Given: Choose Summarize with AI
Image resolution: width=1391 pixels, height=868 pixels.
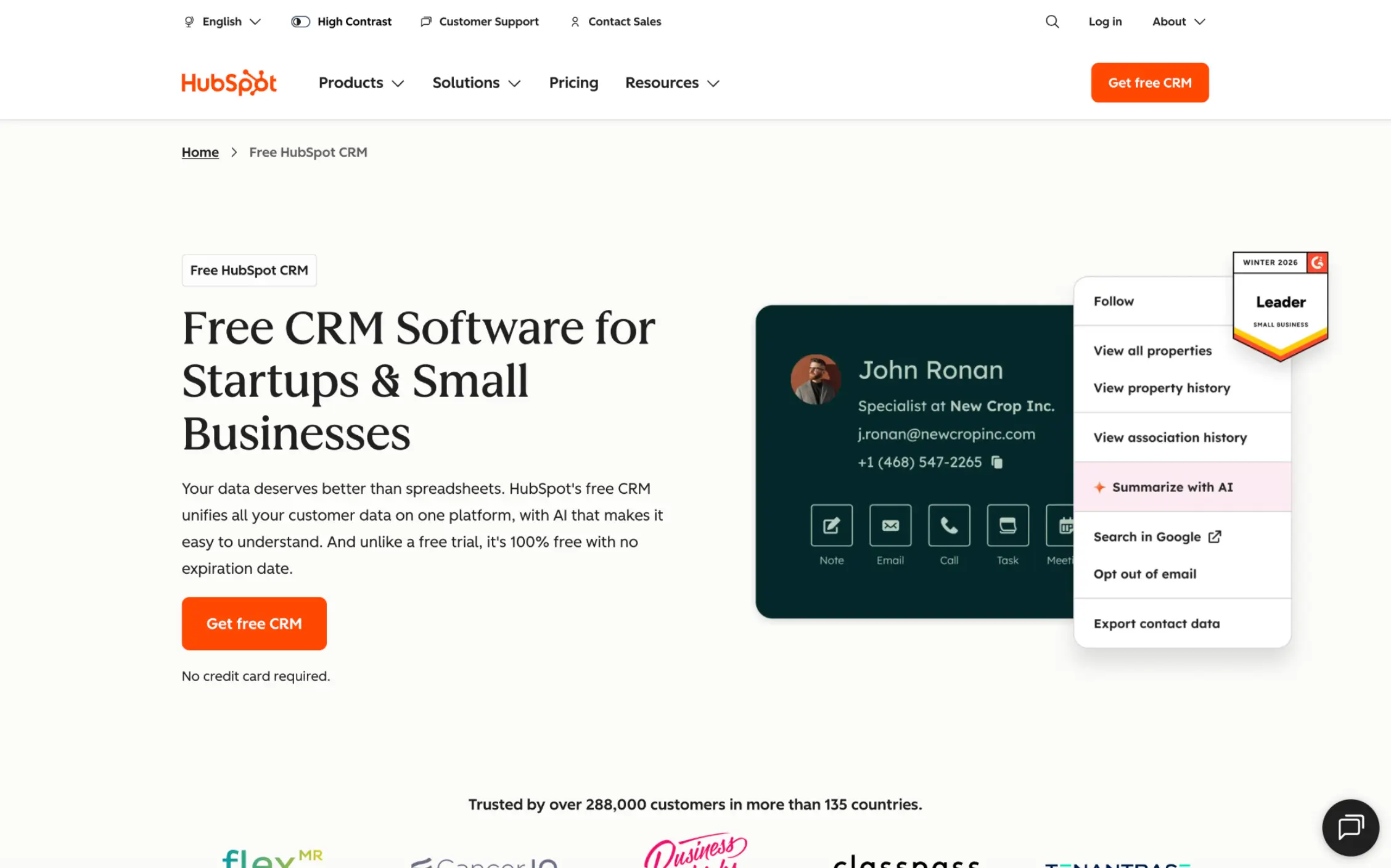Looking at the screenshot, I should coord(1182,487).
